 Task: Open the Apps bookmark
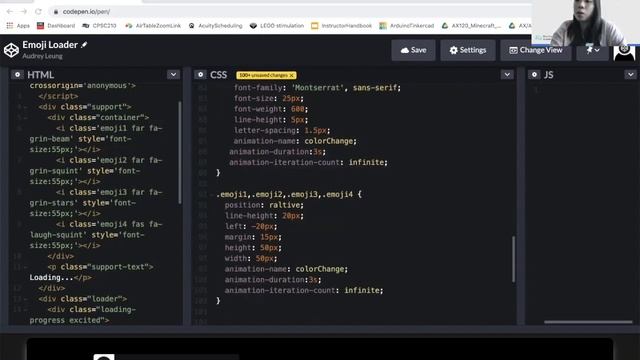[18, 26]
